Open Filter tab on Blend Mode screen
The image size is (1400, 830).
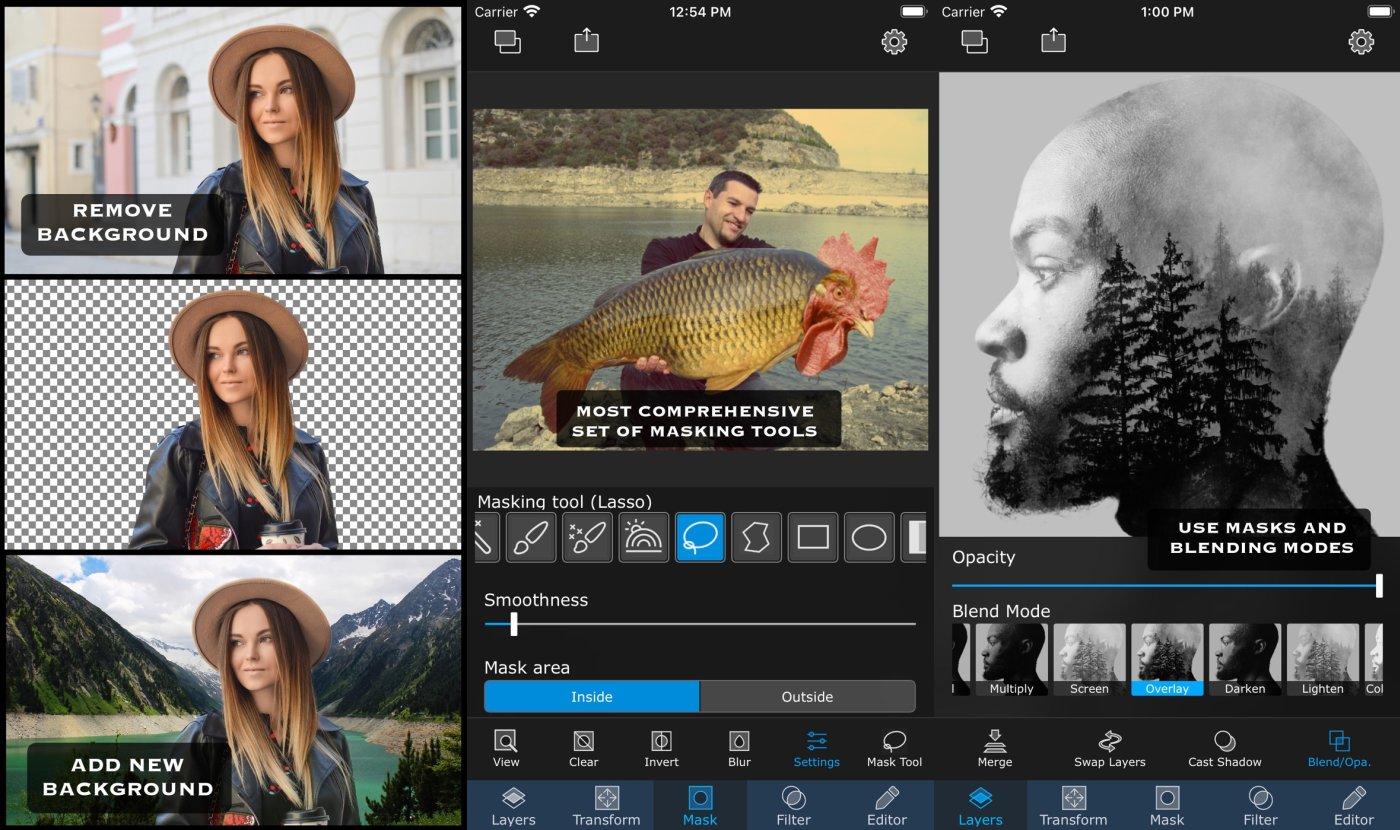pos(1261,806)
